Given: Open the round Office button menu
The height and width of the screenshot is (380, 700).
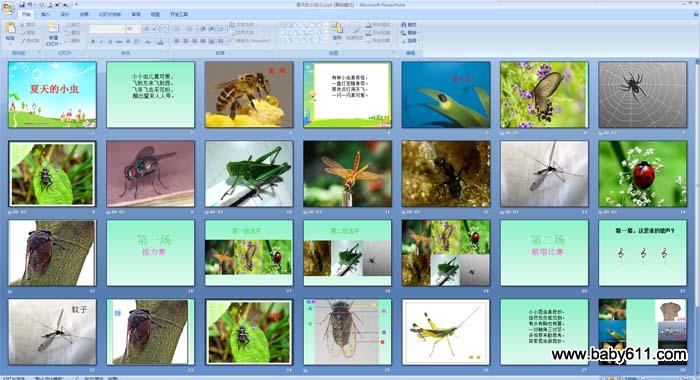Looking at the screenshot, I should tap(8, 8).
